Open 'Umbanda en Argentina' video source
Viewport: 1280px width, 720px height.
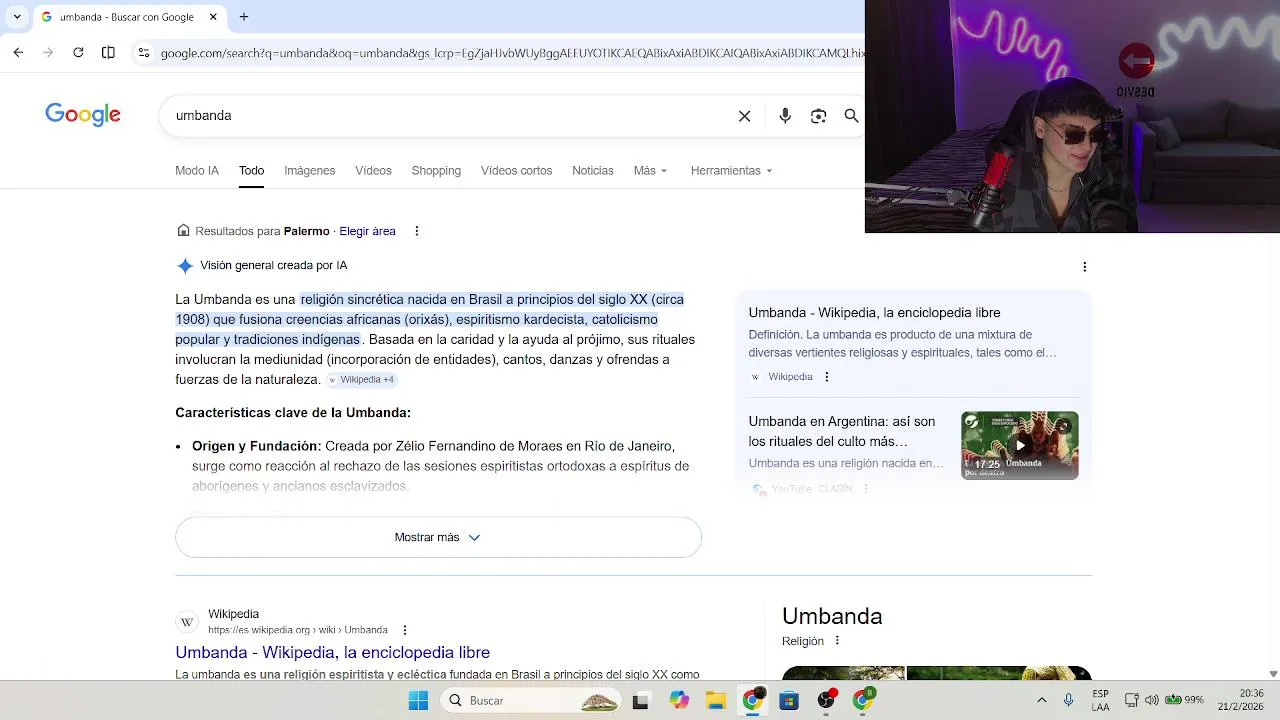(842, 431)
